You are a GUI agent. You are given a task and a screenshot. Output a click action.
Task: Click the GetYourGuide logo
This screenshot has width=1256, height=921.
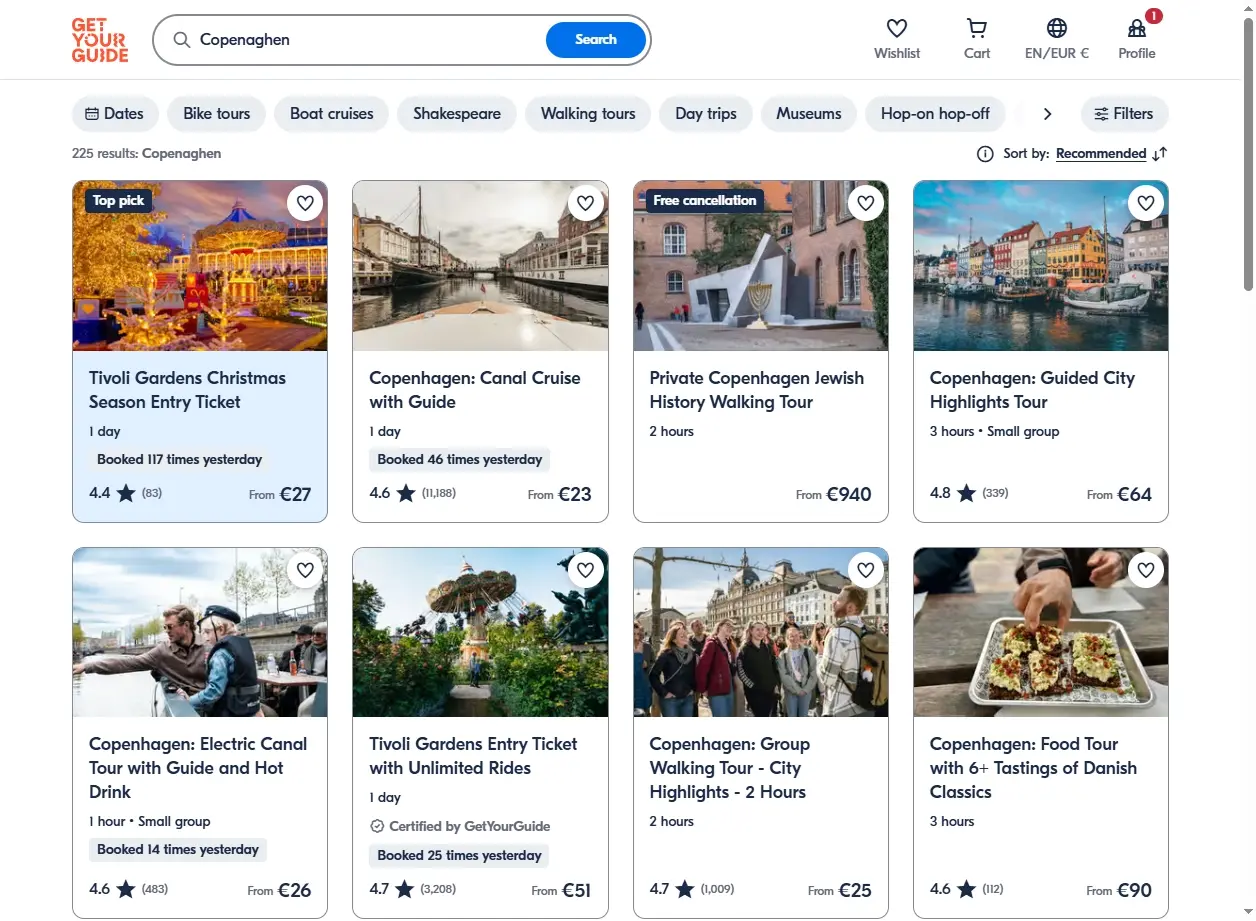[x=100, y=40]
